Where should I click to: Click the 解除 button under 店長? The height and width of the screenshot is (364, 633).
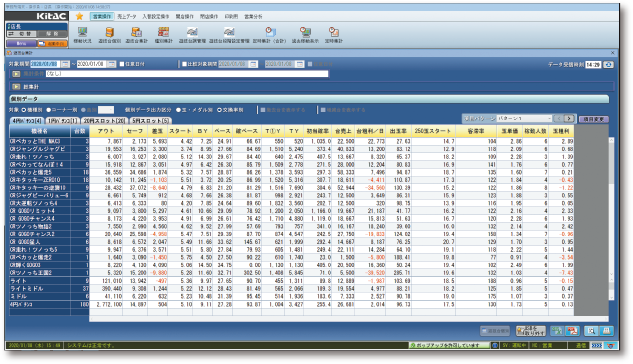click(52, 34)
